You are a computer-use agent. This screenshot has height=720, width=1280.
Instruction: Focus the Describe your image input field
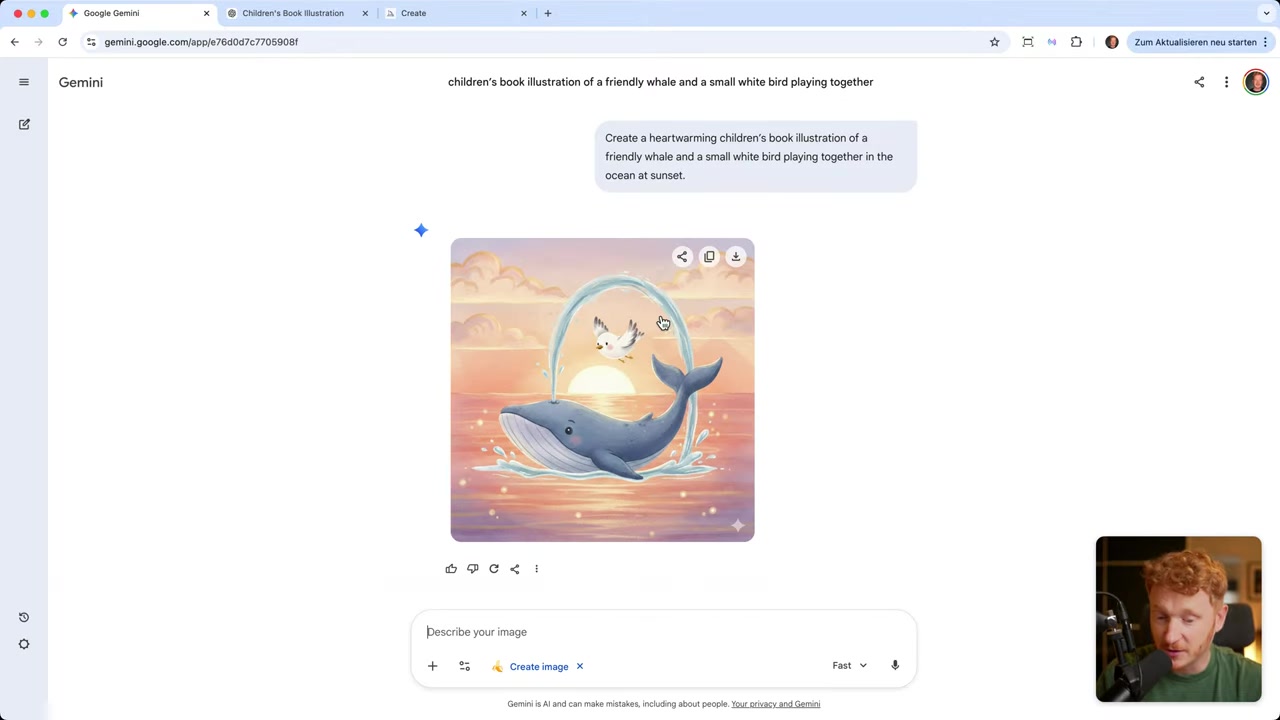point(663,632)
